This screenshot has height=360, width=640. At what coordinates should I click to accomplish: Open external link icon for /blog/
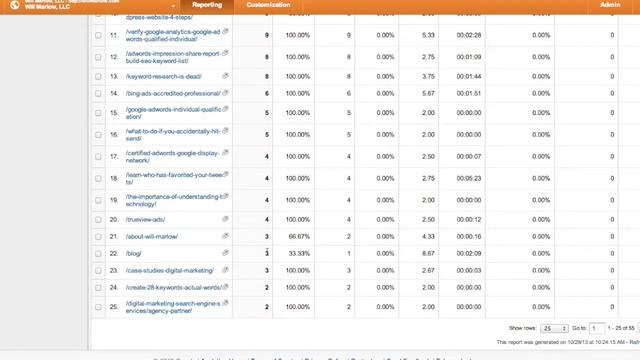point(225,253)
